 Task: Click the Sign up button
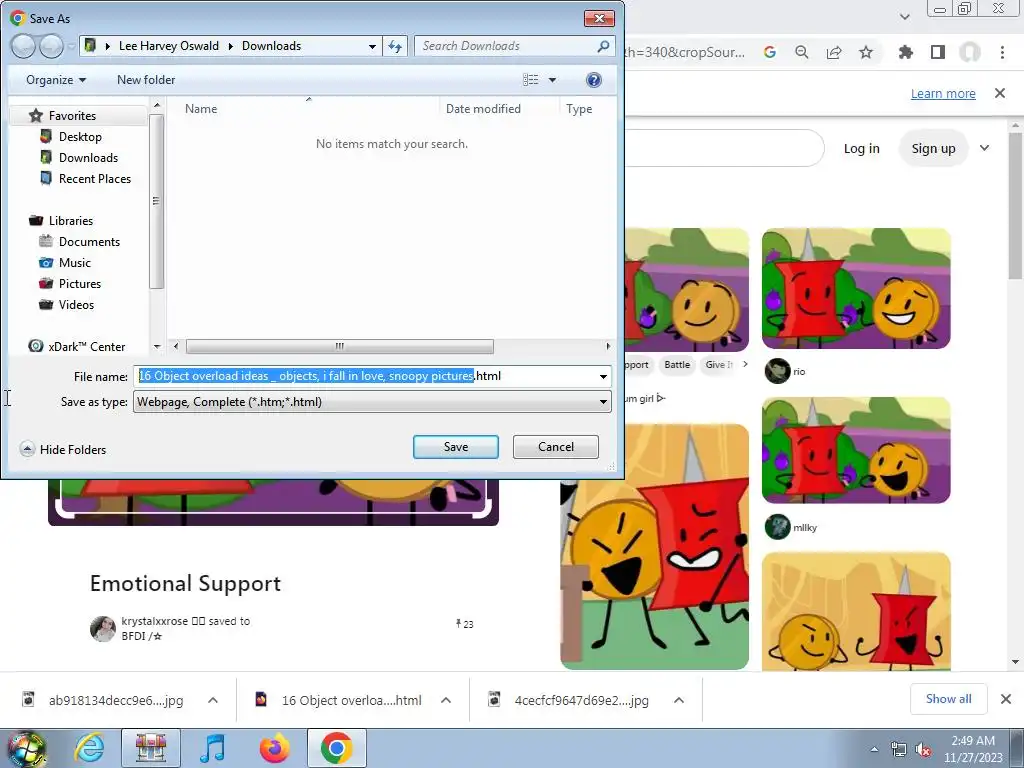[933, 148]
